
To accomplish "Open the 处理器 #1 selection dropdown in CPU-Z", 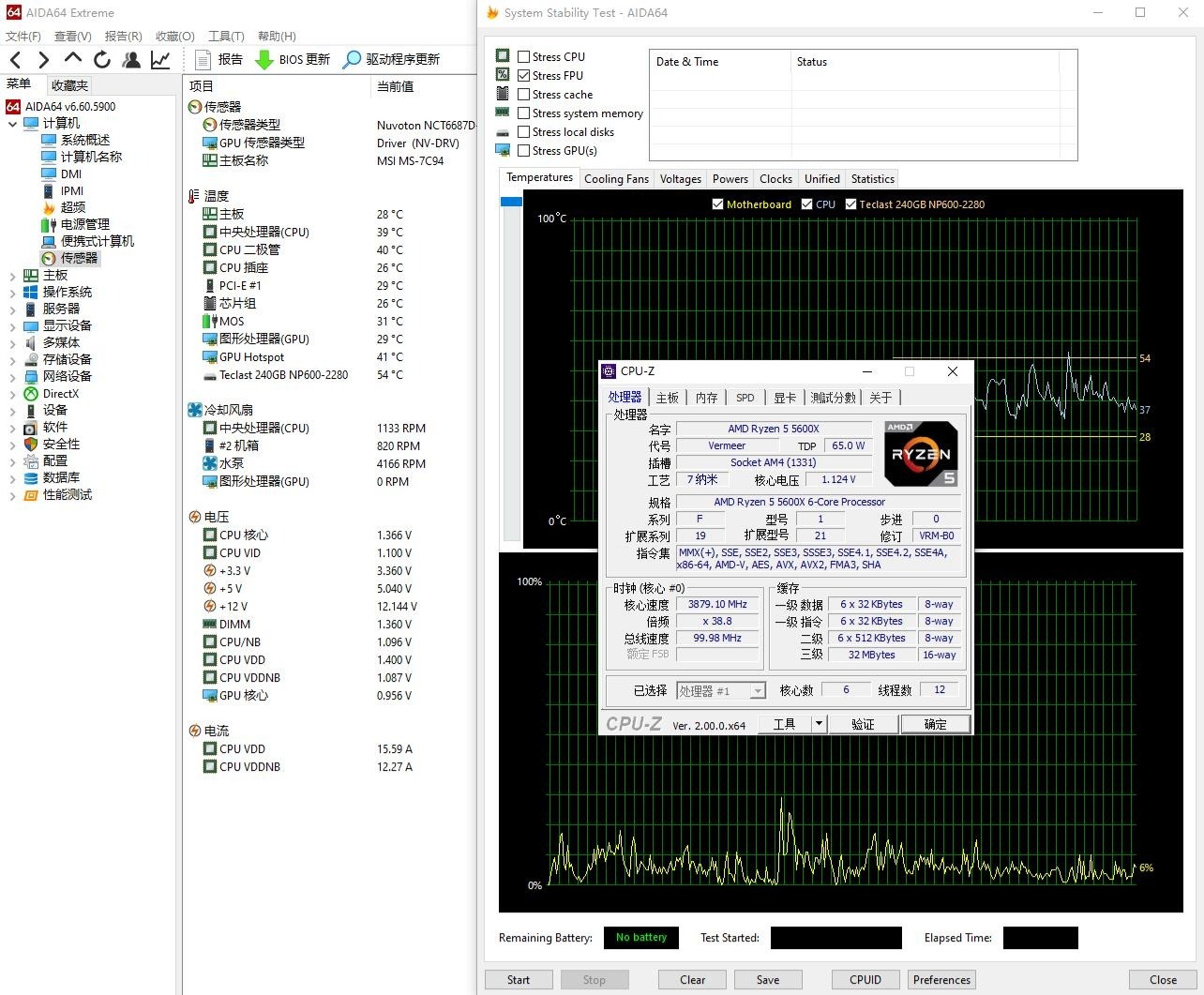I will 758,691.
